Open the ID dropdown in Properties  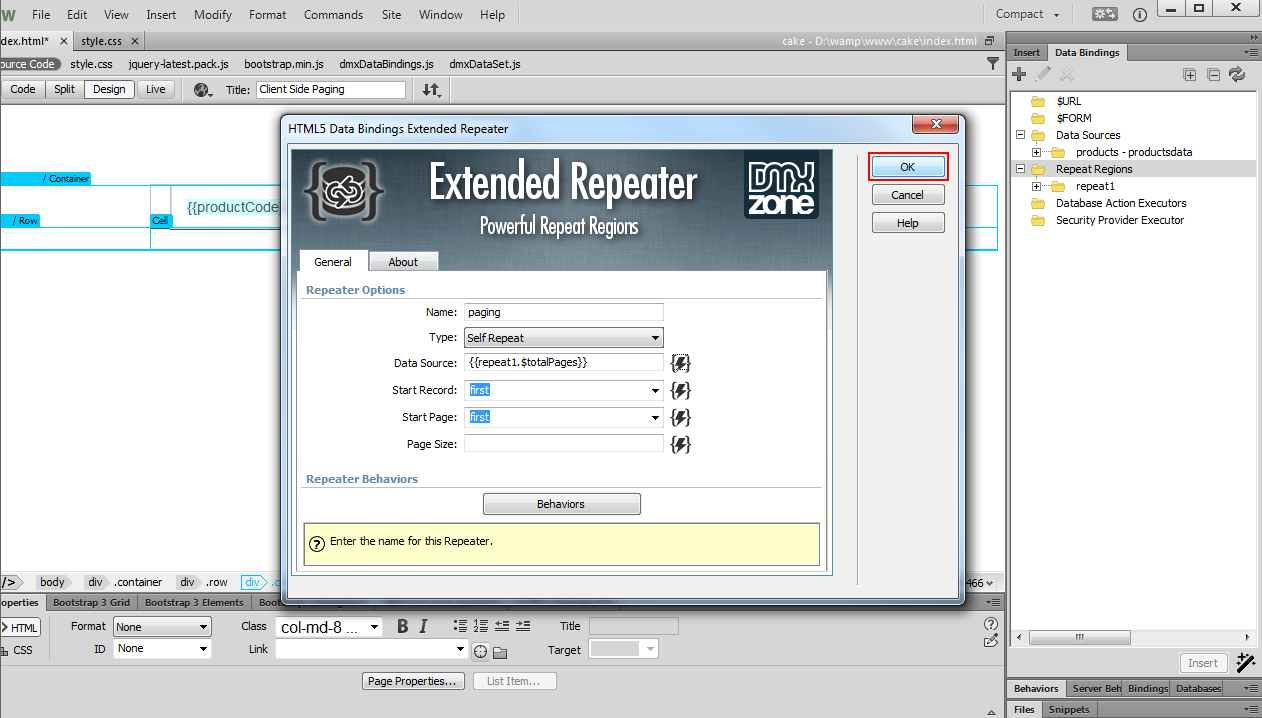162,649
